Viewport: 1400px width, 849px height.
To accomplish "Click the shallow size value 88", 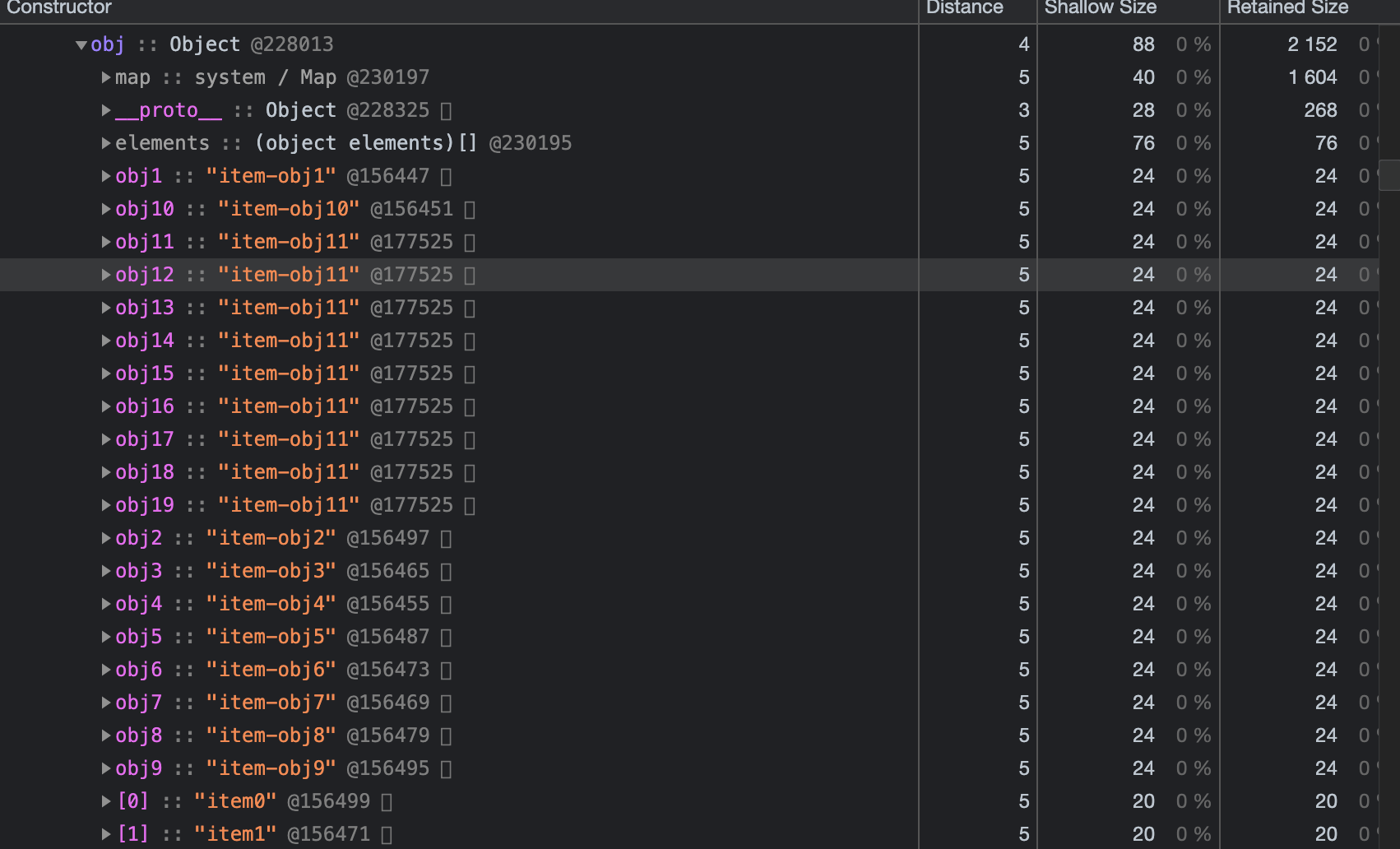I will (x=1143, y=44).
